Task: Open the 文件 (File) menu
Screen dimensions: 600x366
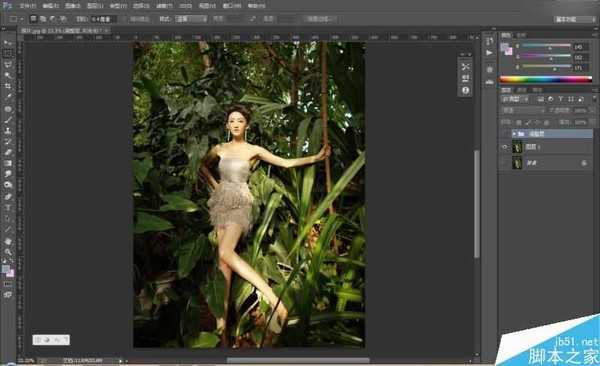Action: click(x=28, y=6)
